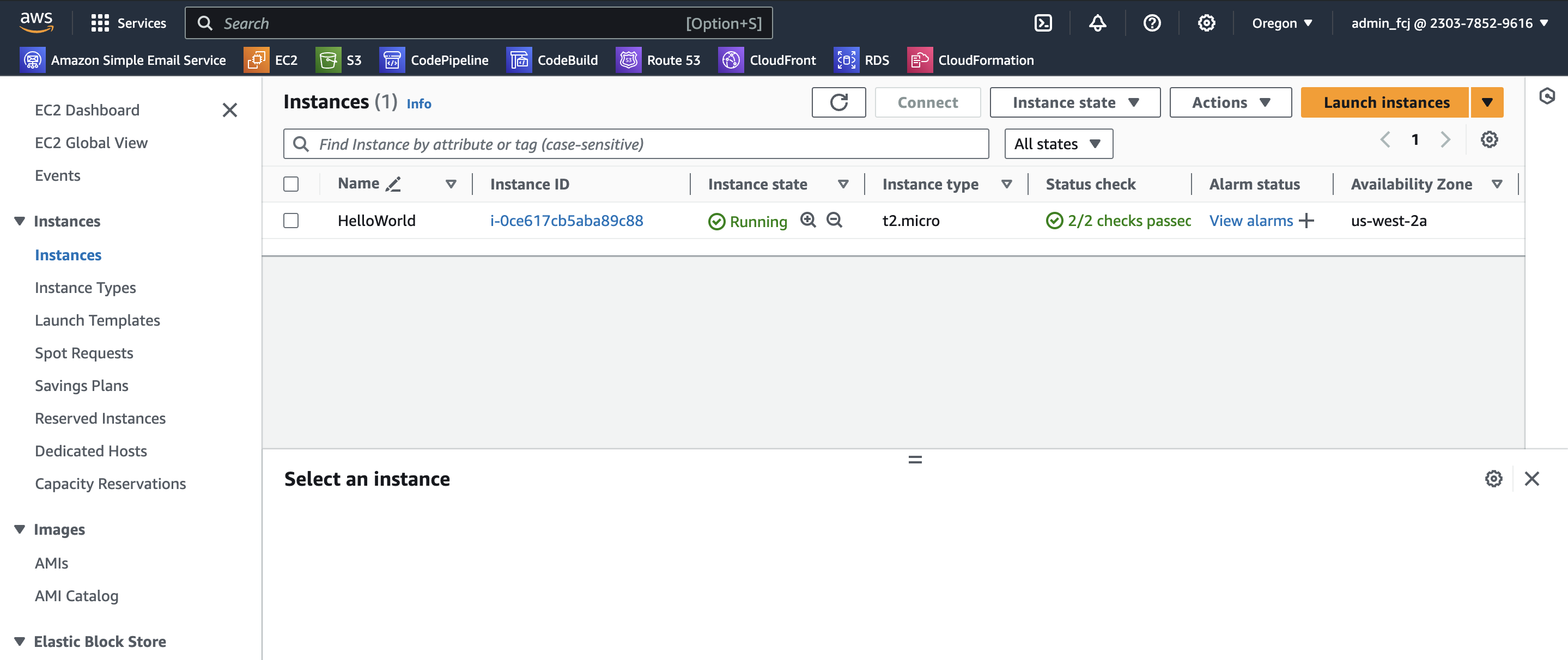Open the RDS shortcut
Image resolution: width=1568 pixels, height=660 pixels.
point(861,59)
